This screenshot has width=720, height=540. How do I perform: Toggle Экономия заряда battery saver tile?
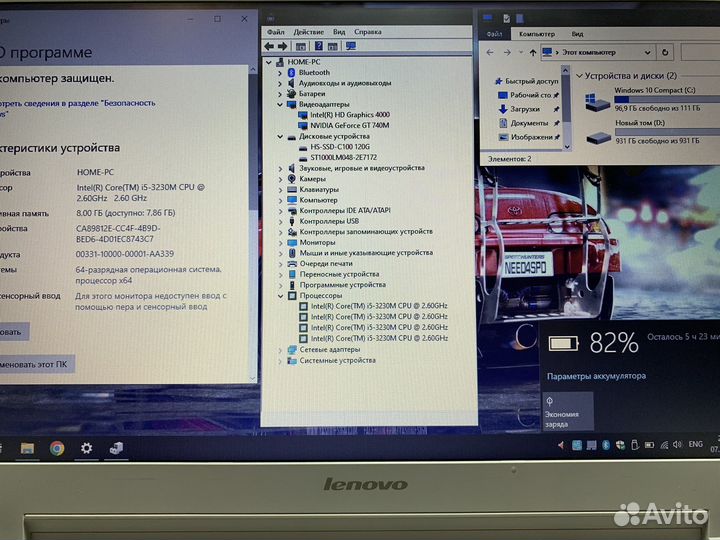[568, 411]
